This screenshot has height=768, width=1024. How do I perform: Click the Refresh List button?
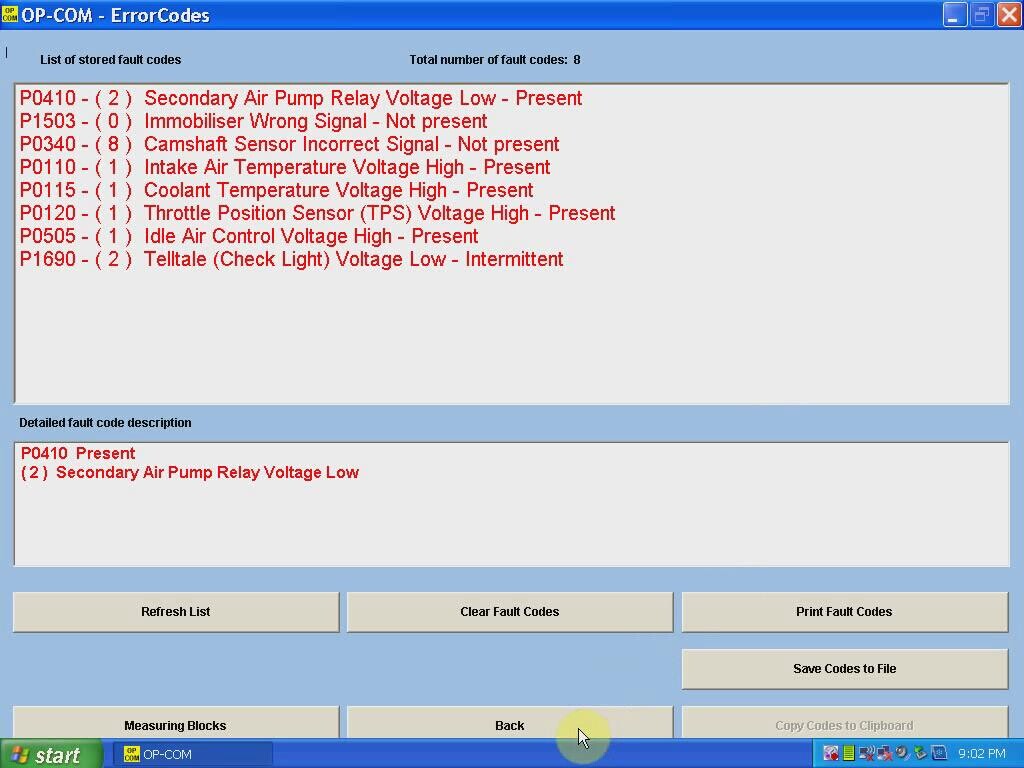point(176,612)
